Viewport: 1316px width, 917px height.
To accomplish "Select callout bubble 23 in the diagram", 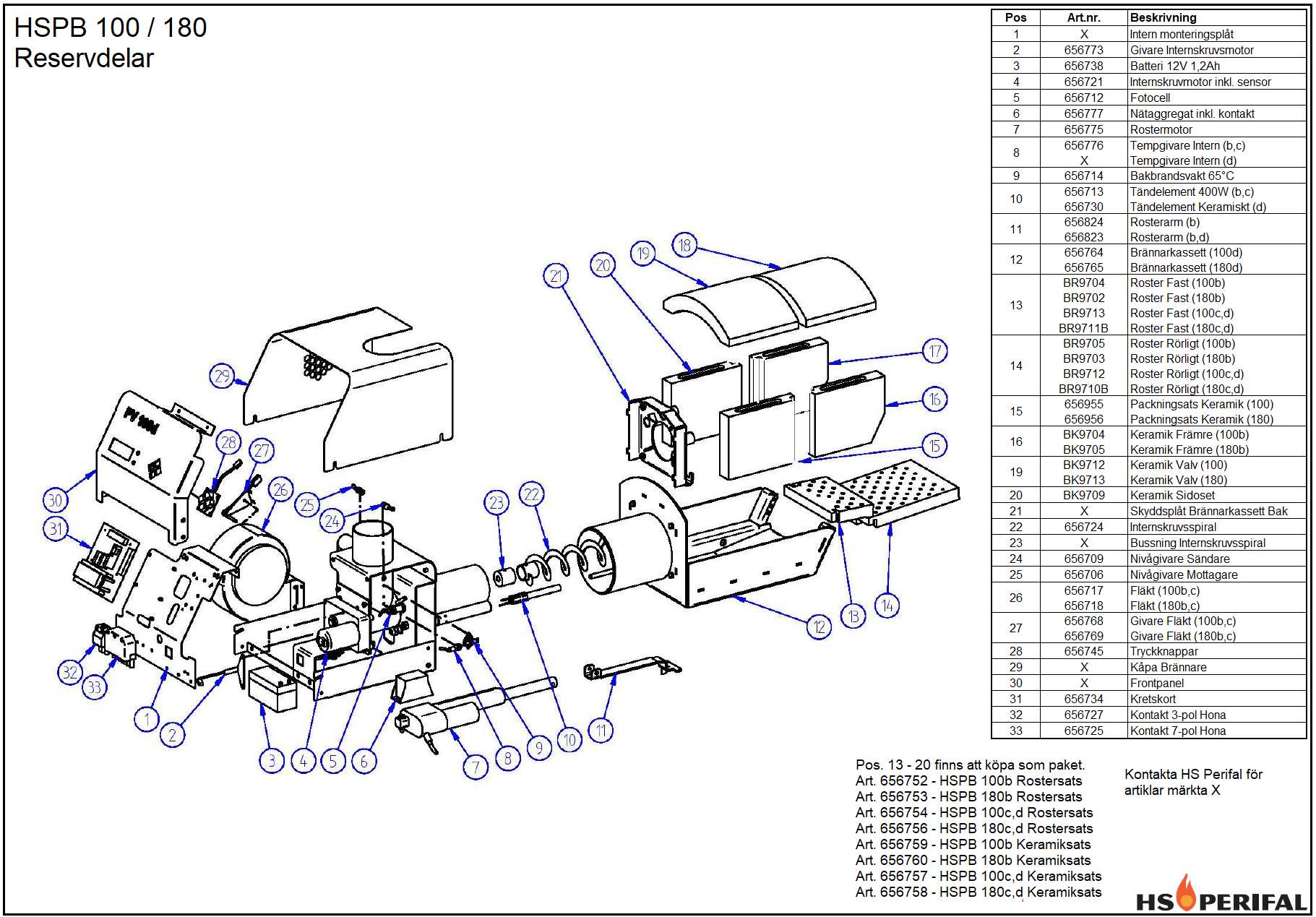I will (x=496, y=503).
